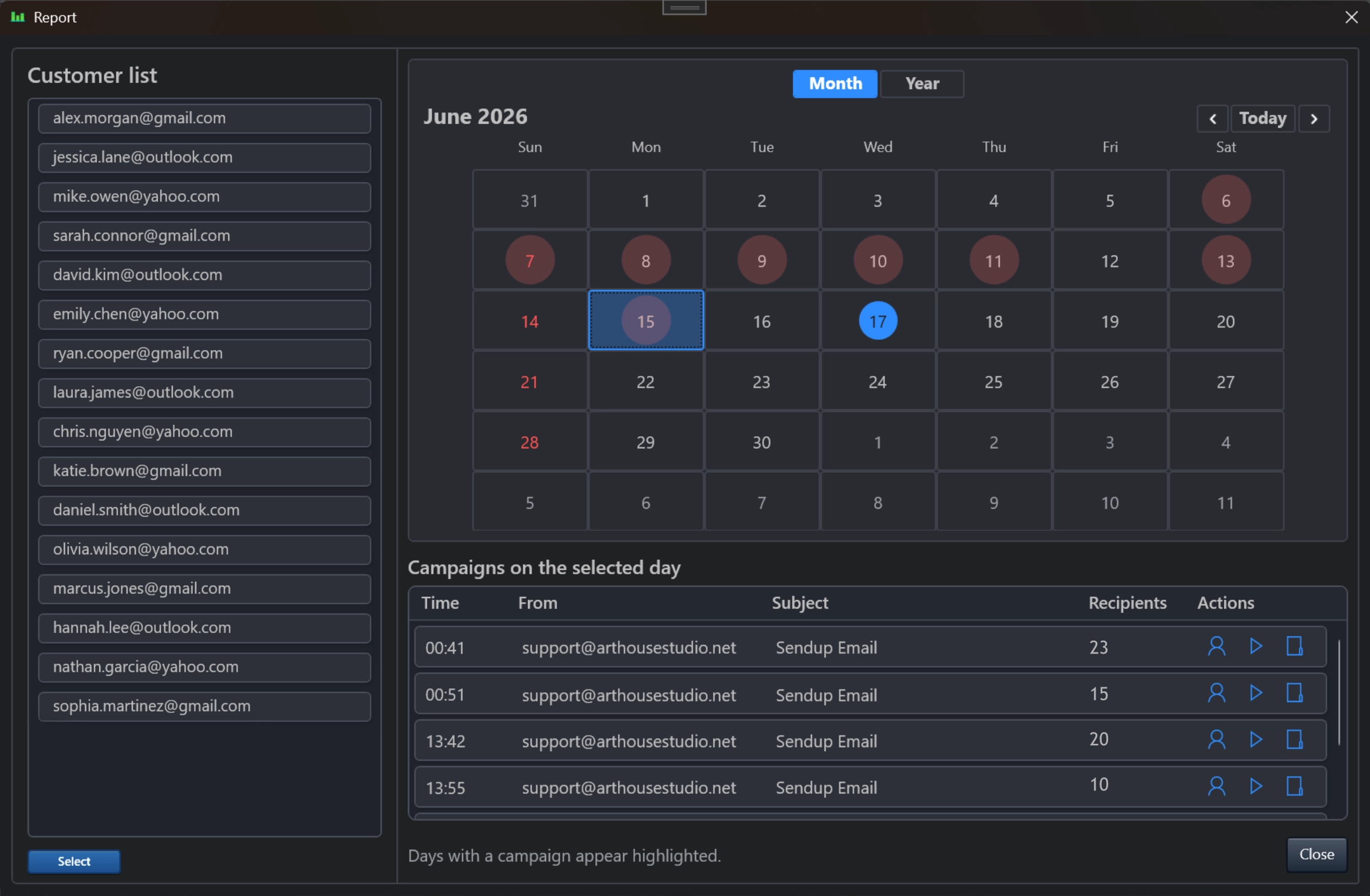Select today's date June 17

[x=878, y=321]
